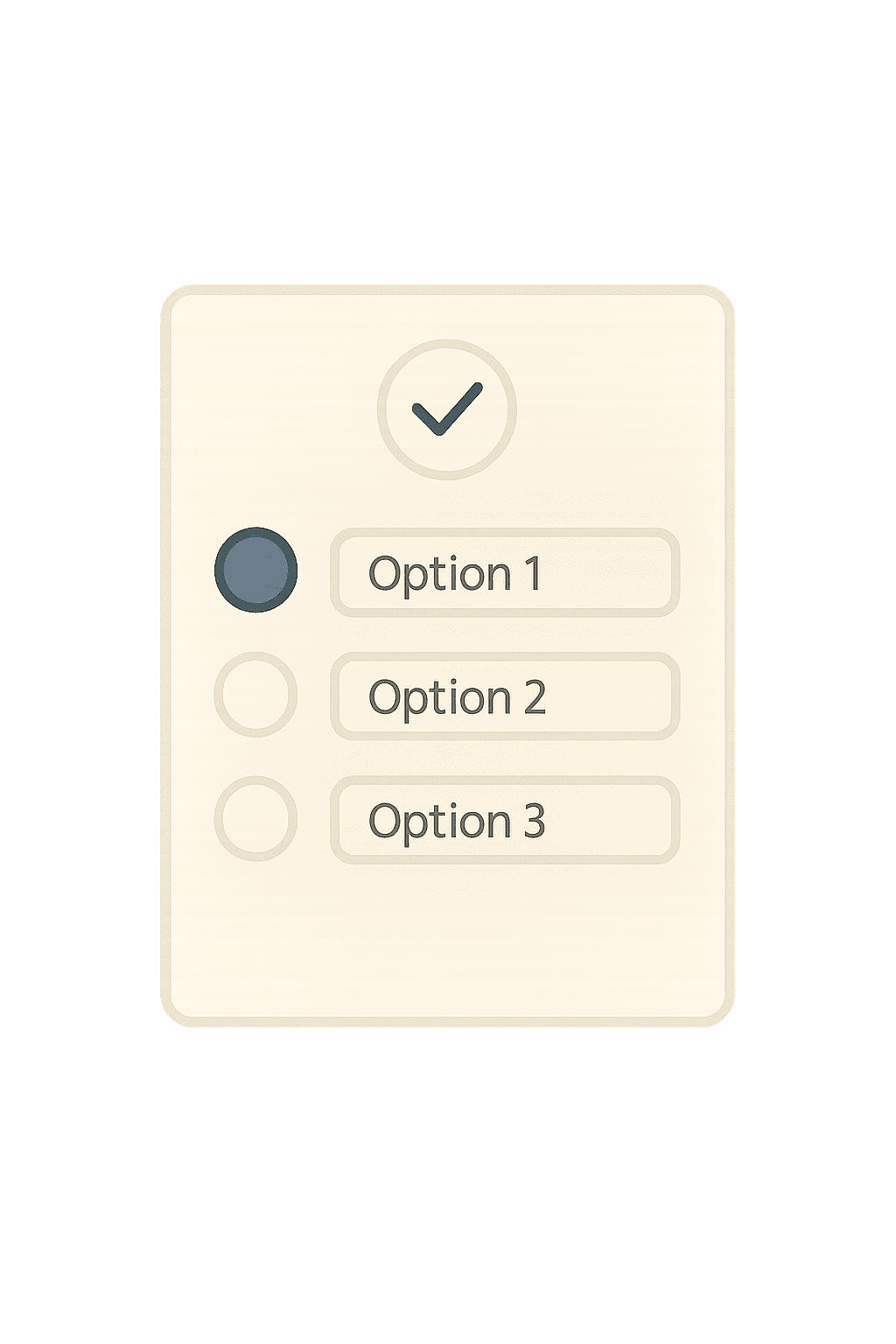896x1344 pixels.
Task: Choose the empty radio beside Option 3
Action: pos(256,819)
